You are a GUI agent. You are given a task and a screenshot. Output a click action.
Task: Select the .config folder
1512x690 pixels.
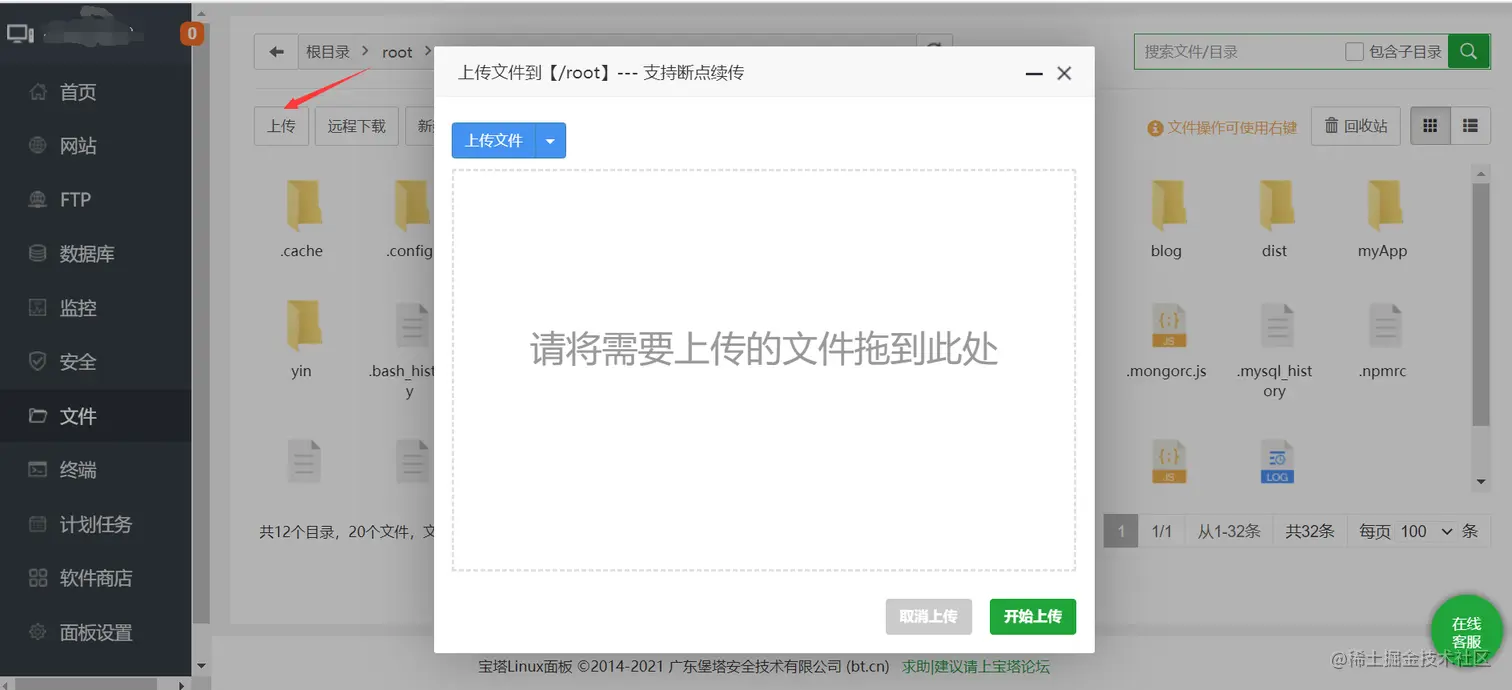coord(410,220)
